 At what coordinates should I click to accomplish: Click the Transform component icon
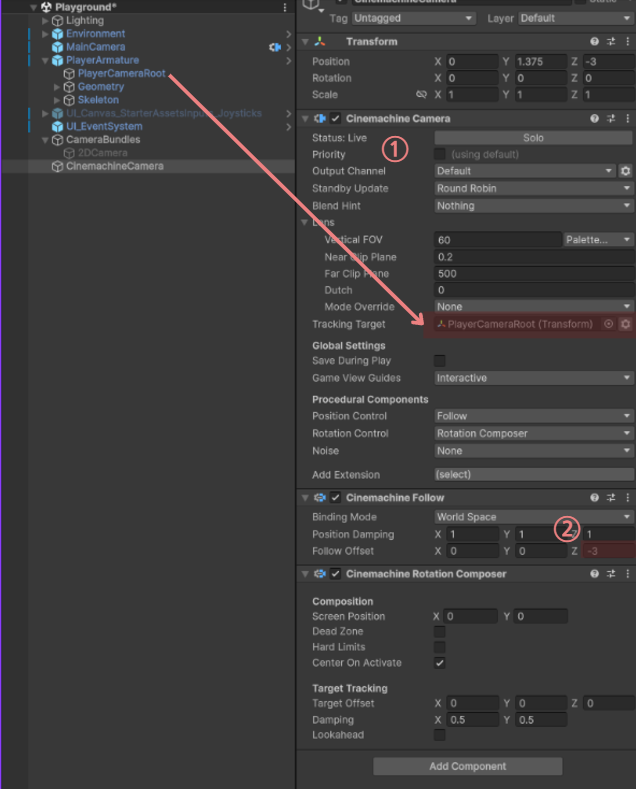[x=320, y=42]
